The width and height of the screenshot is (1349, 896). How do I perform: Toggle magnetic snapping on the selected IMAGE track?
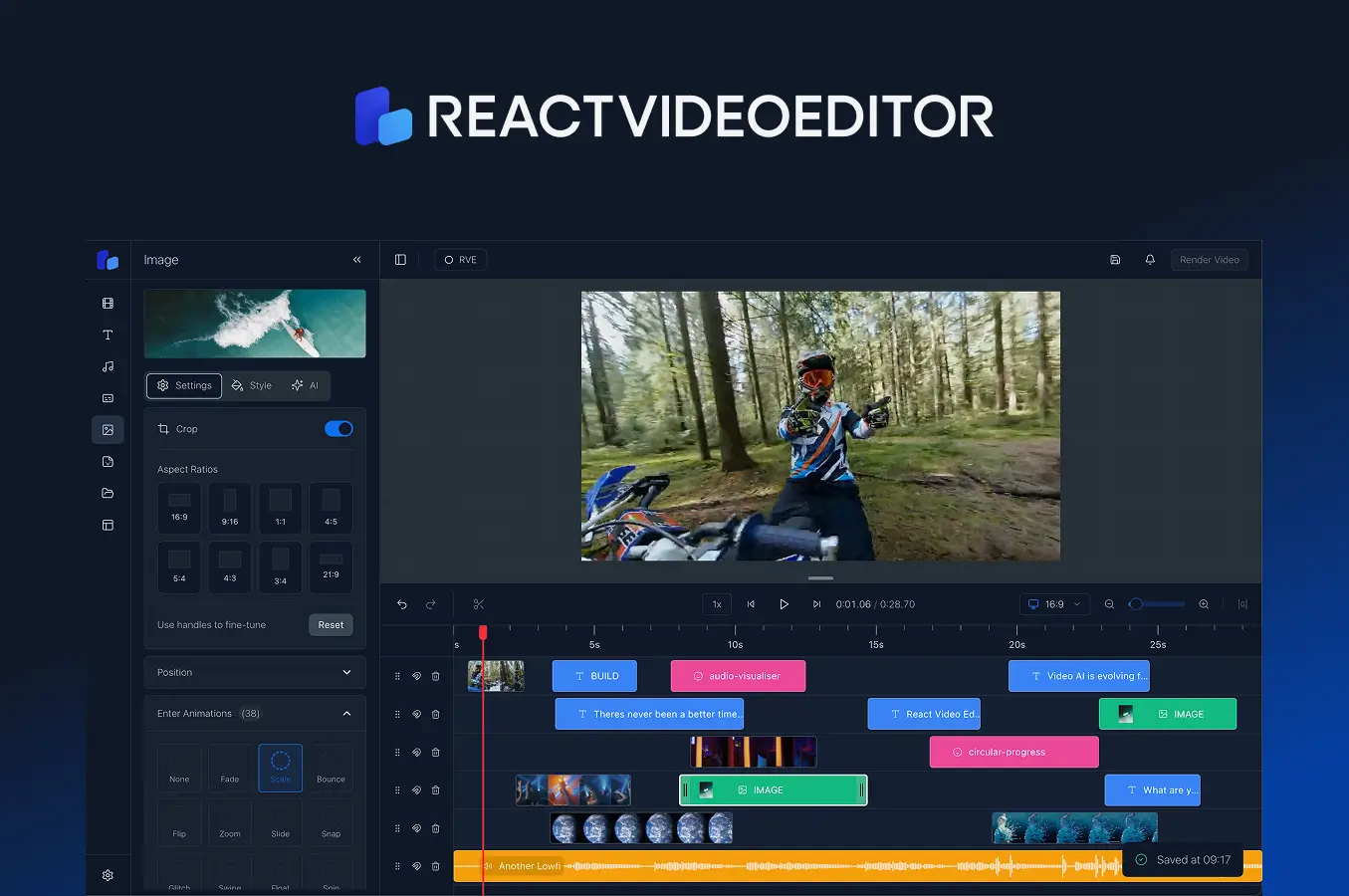click(416, 790)
